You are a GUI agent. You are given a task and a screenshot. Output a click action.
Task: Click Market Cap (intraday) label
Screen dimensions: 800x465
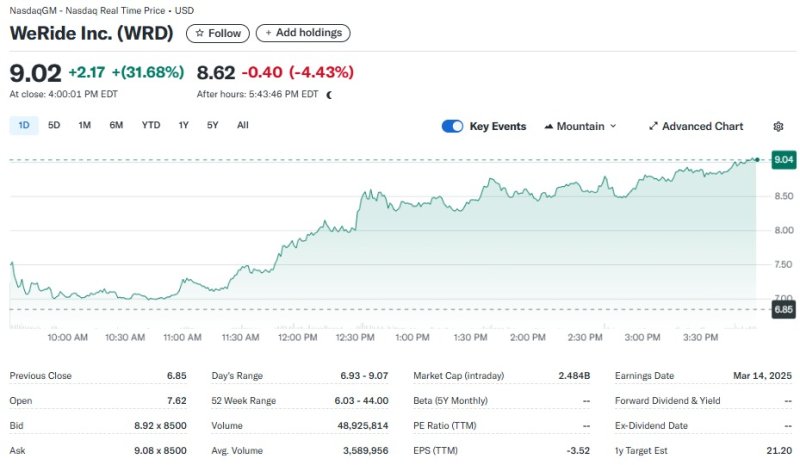click(459, 376)
